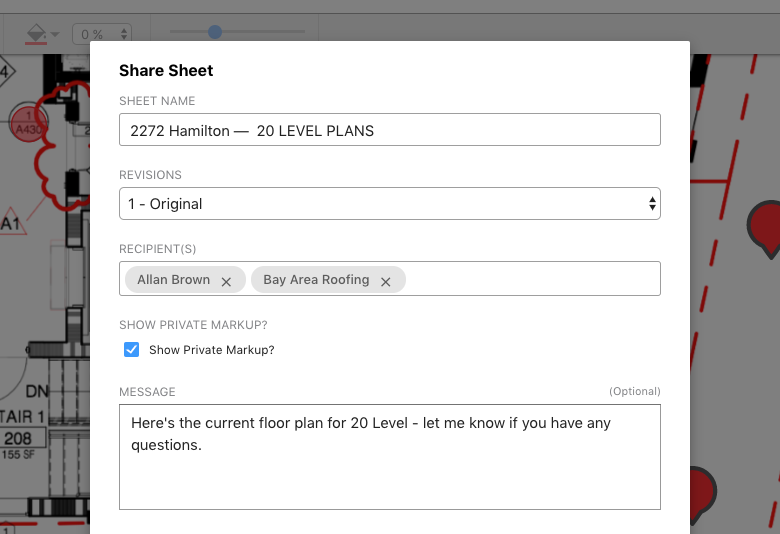Viewport: 780px width, 534px height.
Task: Click in the Sheet Name field
Action: pos(389,130)
